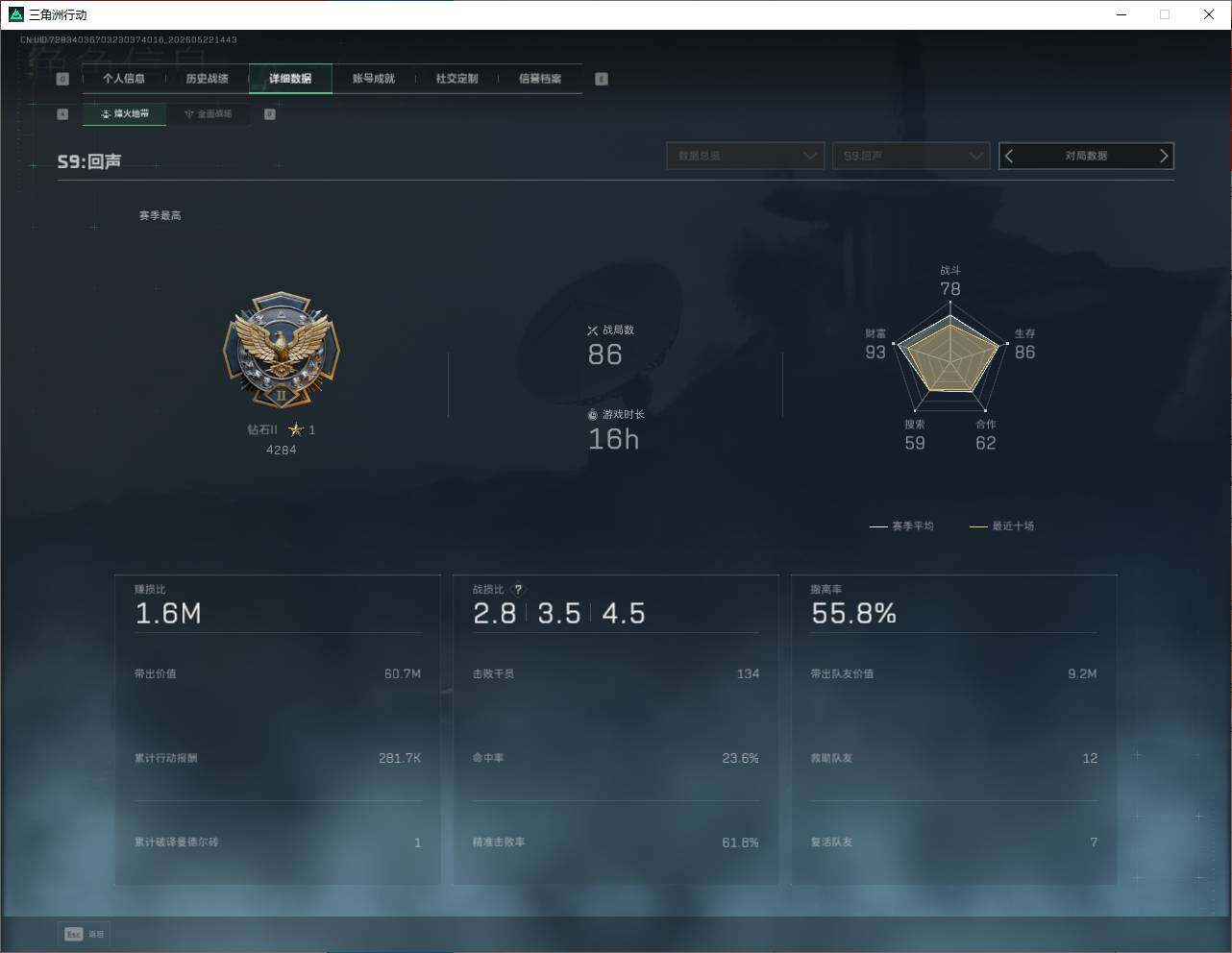Click the rank score 4284

(282, 451)
